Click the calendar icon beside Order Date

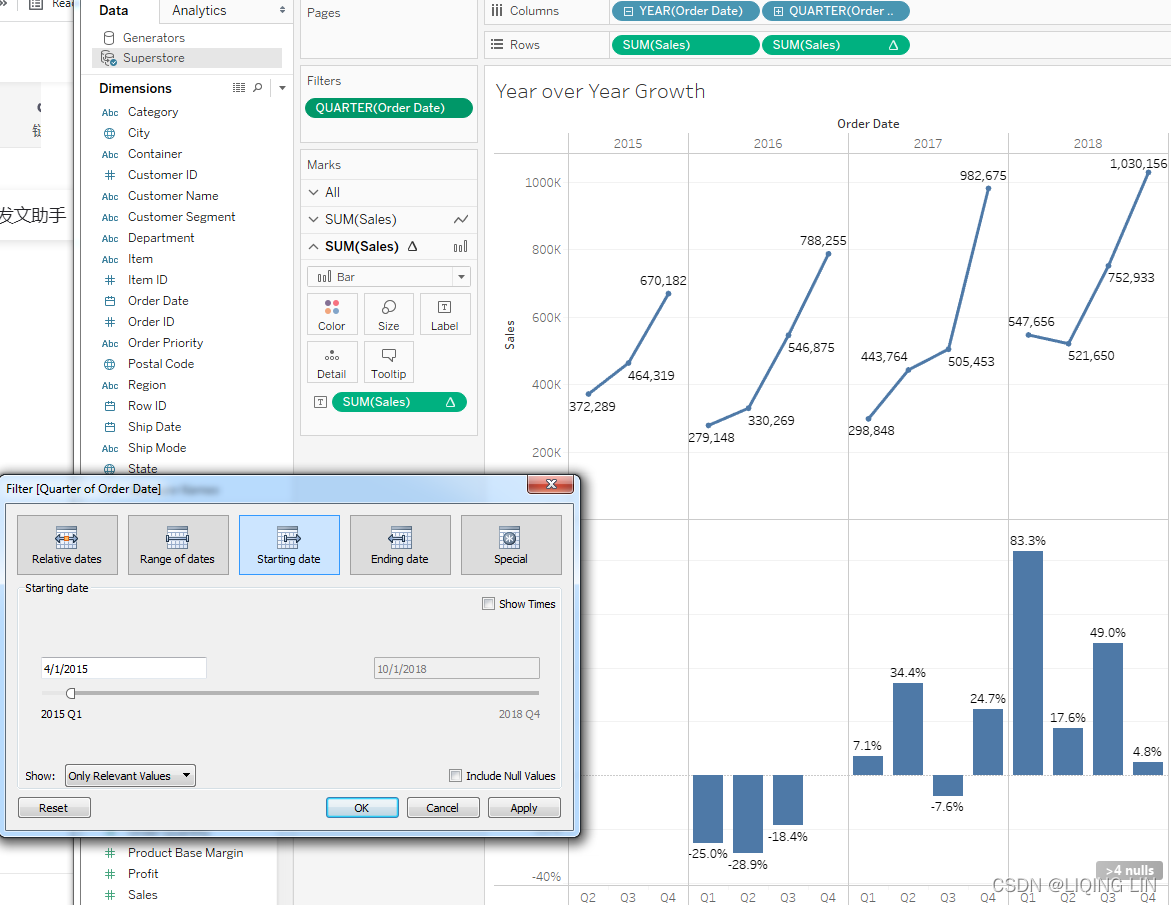(110, 301)
